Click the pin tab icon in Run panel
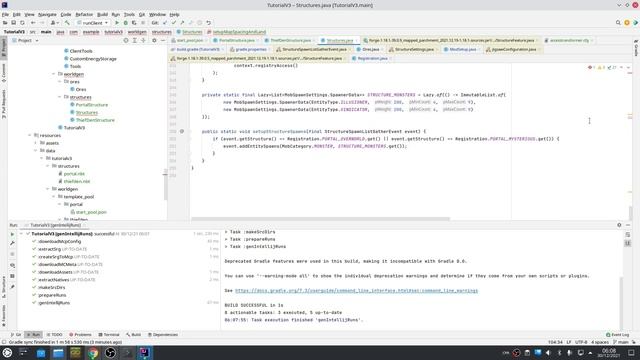Viewport: 640px width, 360px height. (12, 287)
